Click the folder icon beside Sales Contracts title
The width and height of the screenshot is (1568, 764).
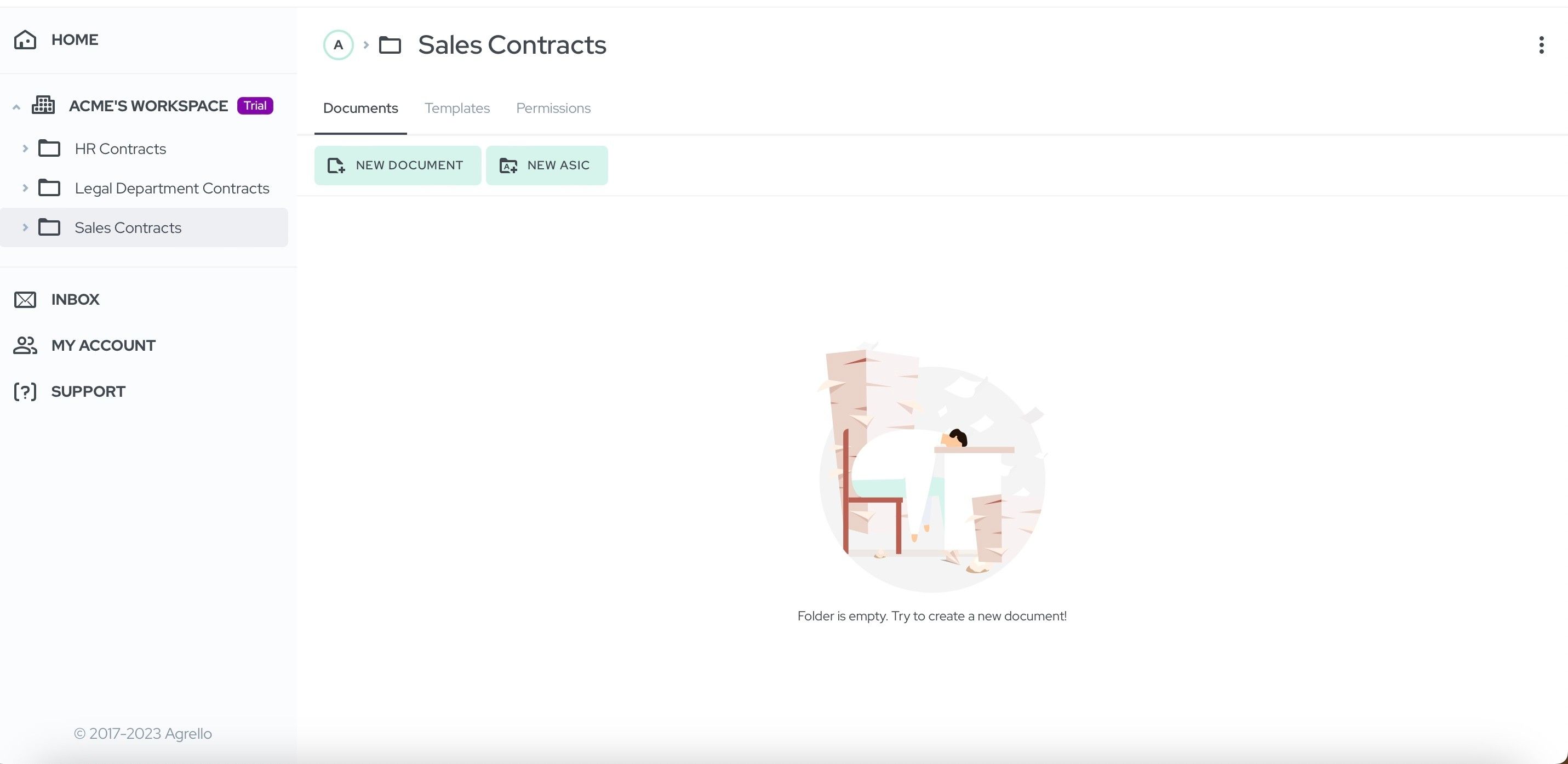[390, 45]
